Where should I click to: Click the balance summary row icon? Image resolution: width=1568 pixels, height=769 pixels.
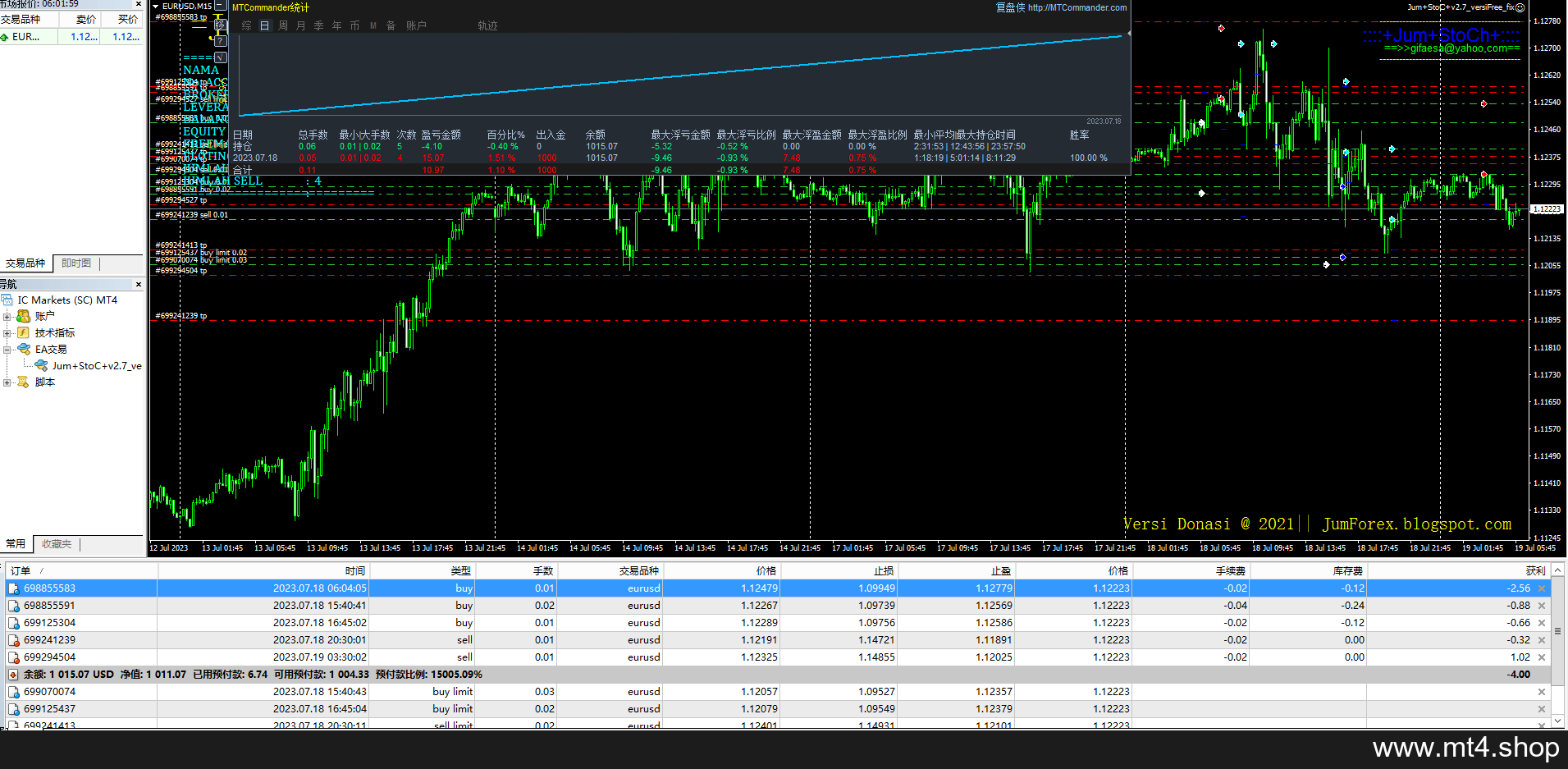click(13, 675)
